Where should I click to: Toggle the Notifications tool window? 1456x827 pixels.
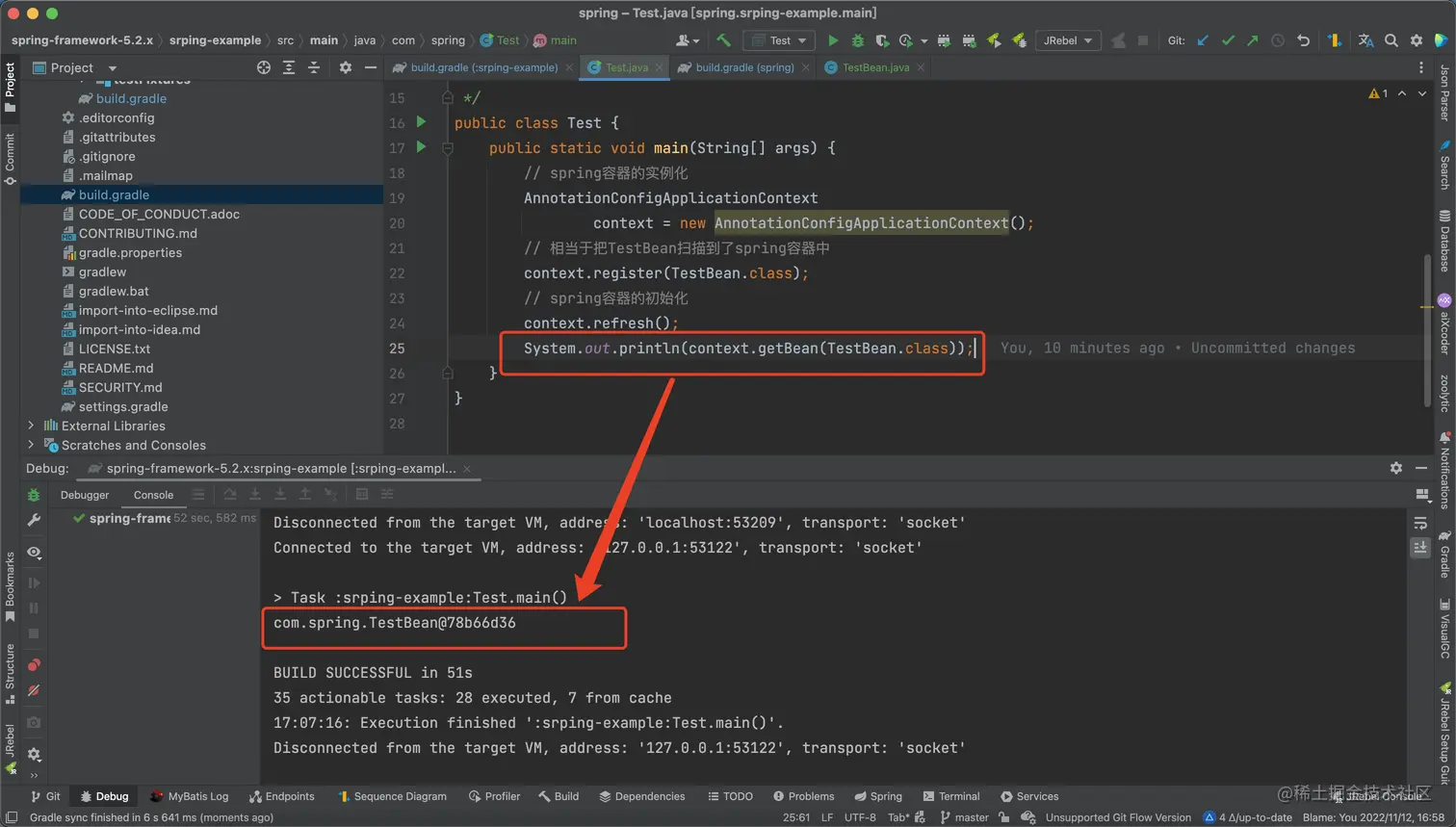(1444, 470)
